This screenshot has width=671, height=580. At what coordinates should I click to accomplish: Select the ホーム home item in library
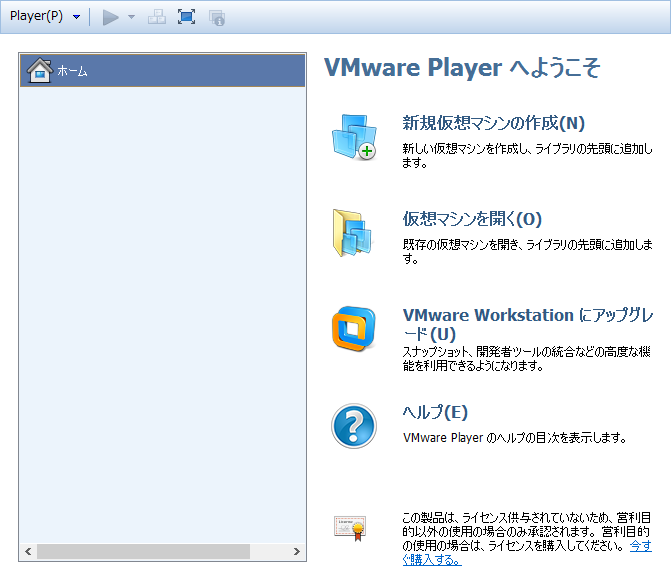(x=163, y=70)
